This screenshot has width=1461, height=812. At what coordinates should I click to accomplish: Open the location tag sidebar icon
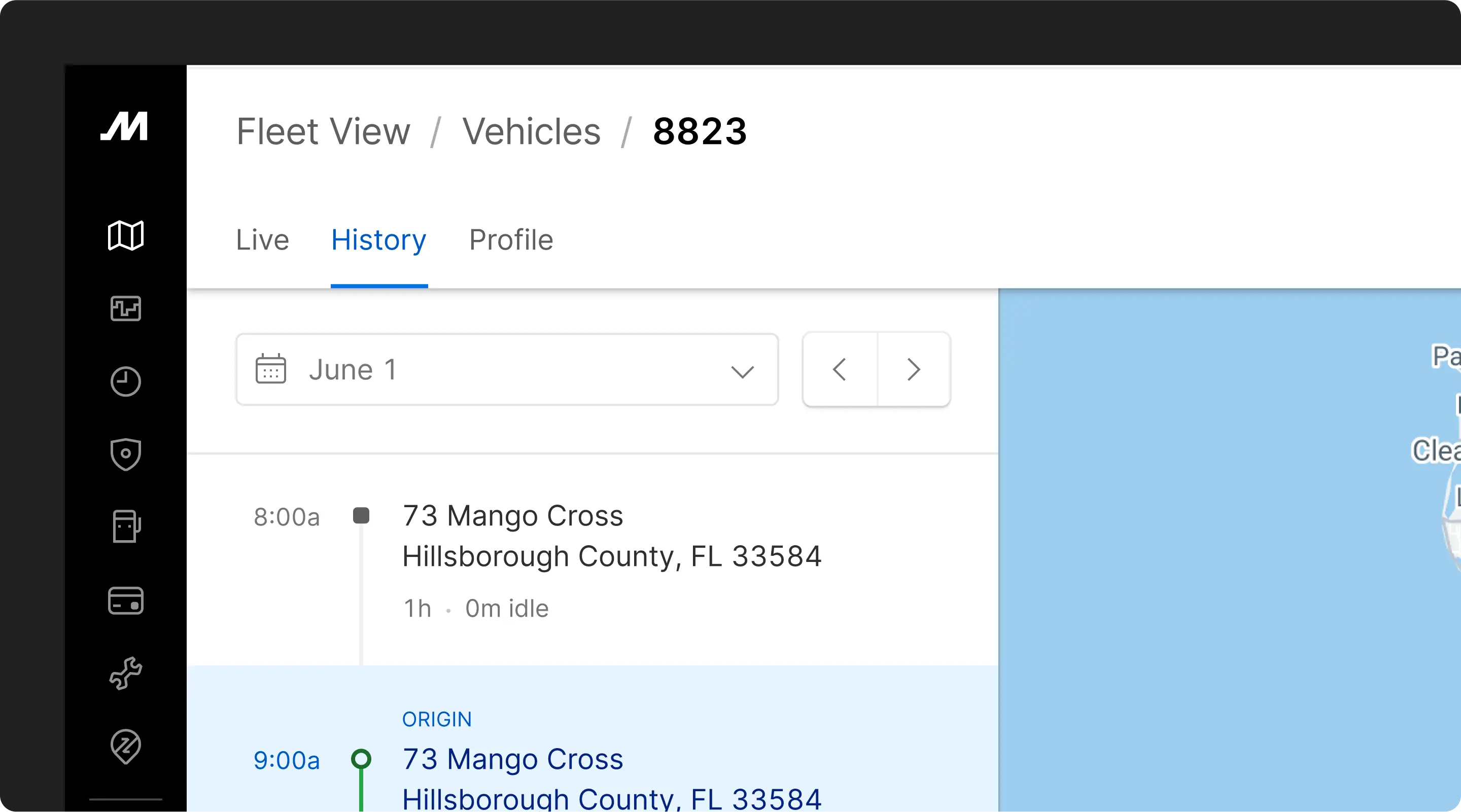click(125, 746)
